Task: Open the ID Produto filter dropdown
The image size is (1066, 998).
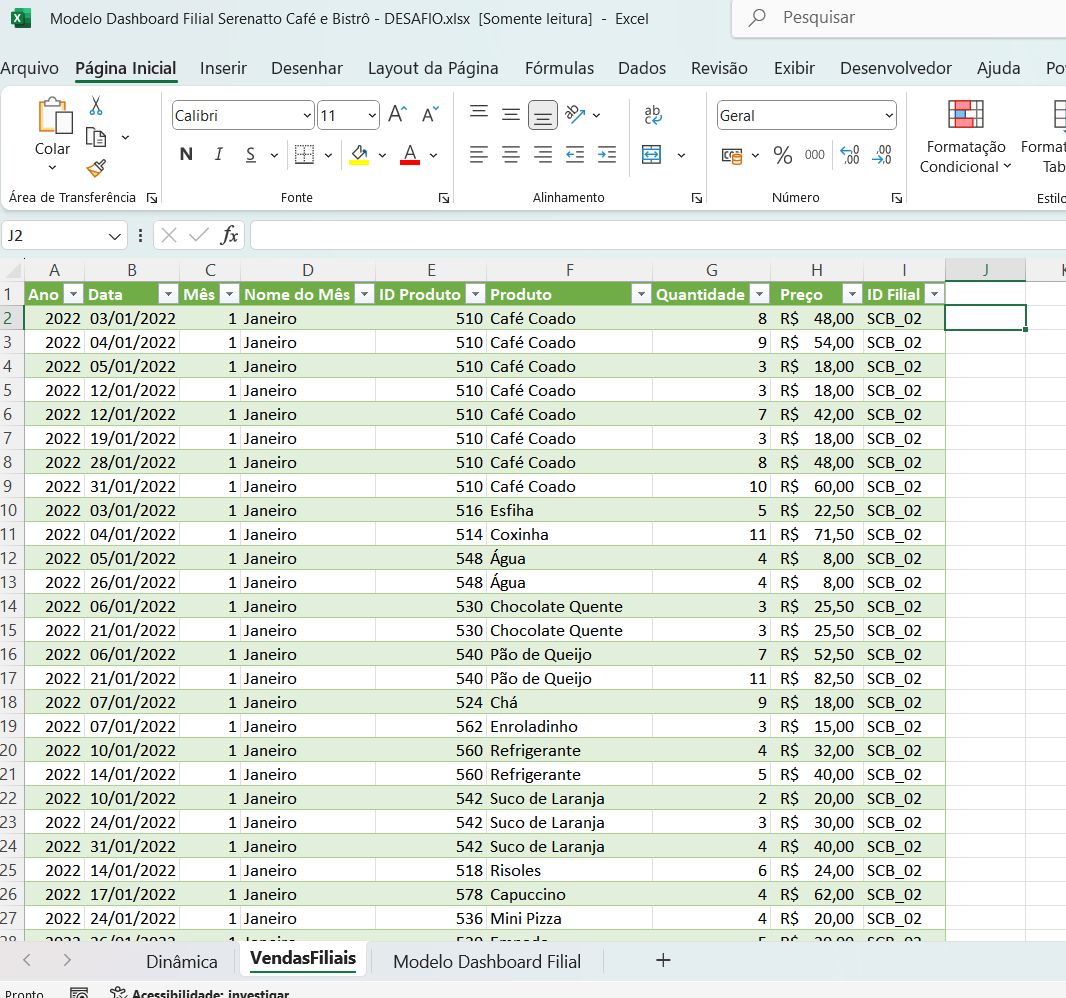Action: 477,294
